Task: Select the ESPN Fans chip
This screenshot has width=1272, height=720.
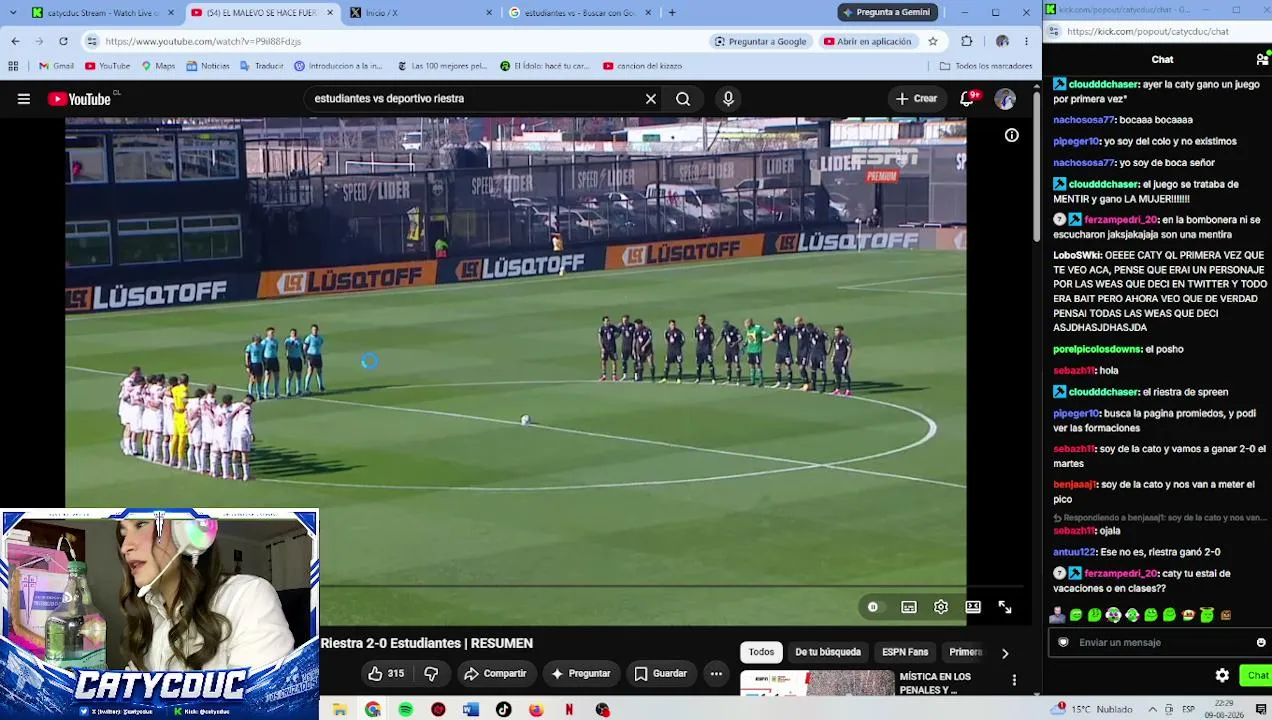Action: point(905,652)
